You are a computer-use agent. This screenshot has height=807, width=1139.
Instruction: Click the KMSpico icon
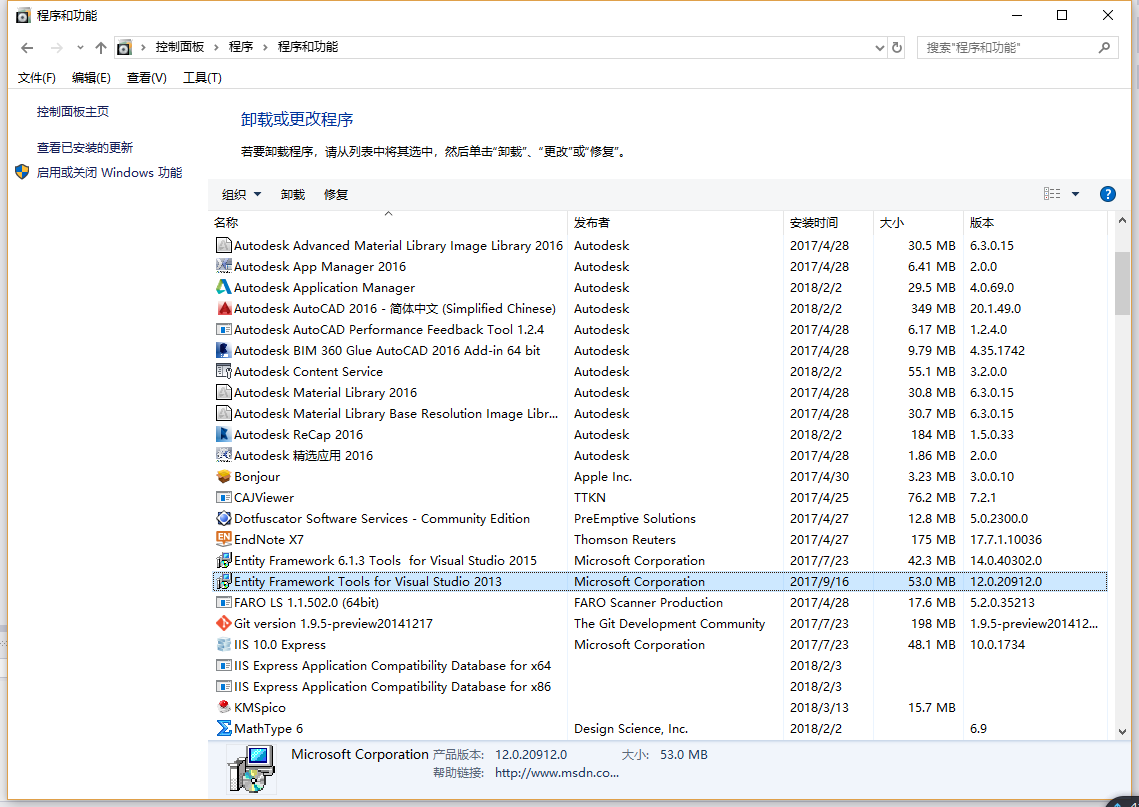pos(224,707)
